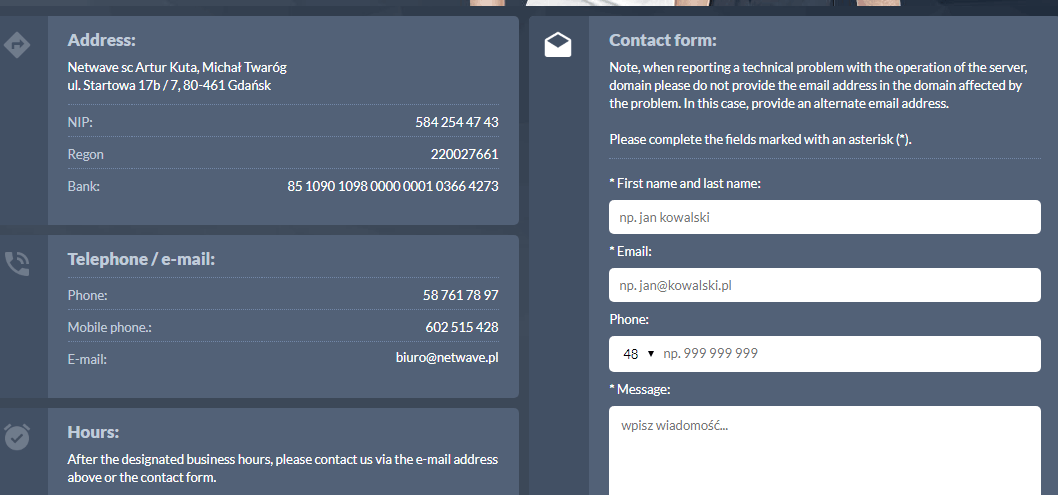The image size is (1058, 495).
Task: Click the Contact form heading
Action: (x=663, y=40)
